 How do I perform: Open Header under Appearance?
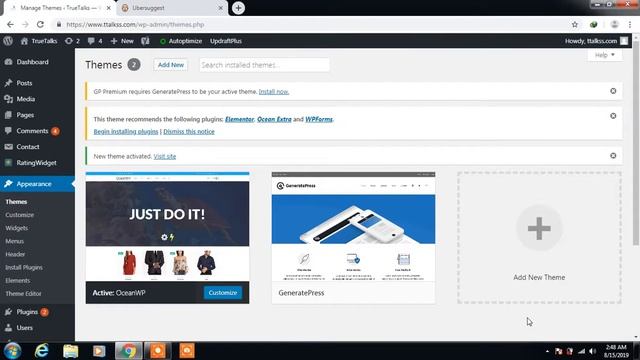click(15, 254)
